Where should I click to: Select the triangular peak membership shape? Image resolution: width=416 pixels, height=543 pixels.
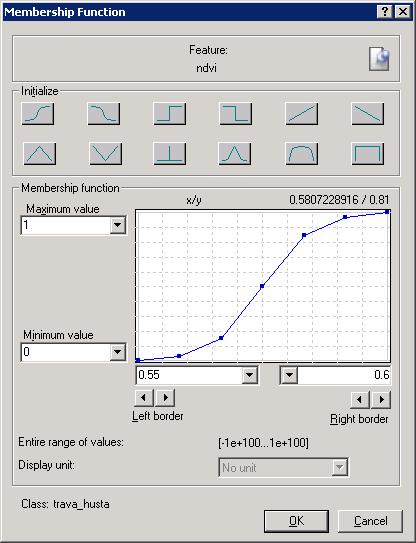click(39, 153)
